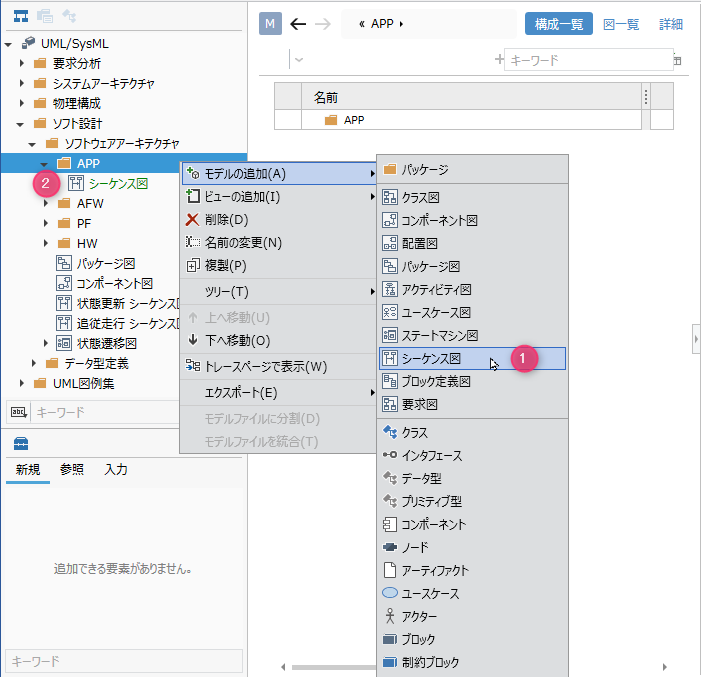The image size is (701, 677).
Task: Add a ブロック from submenu
Action: click(472, 639)
